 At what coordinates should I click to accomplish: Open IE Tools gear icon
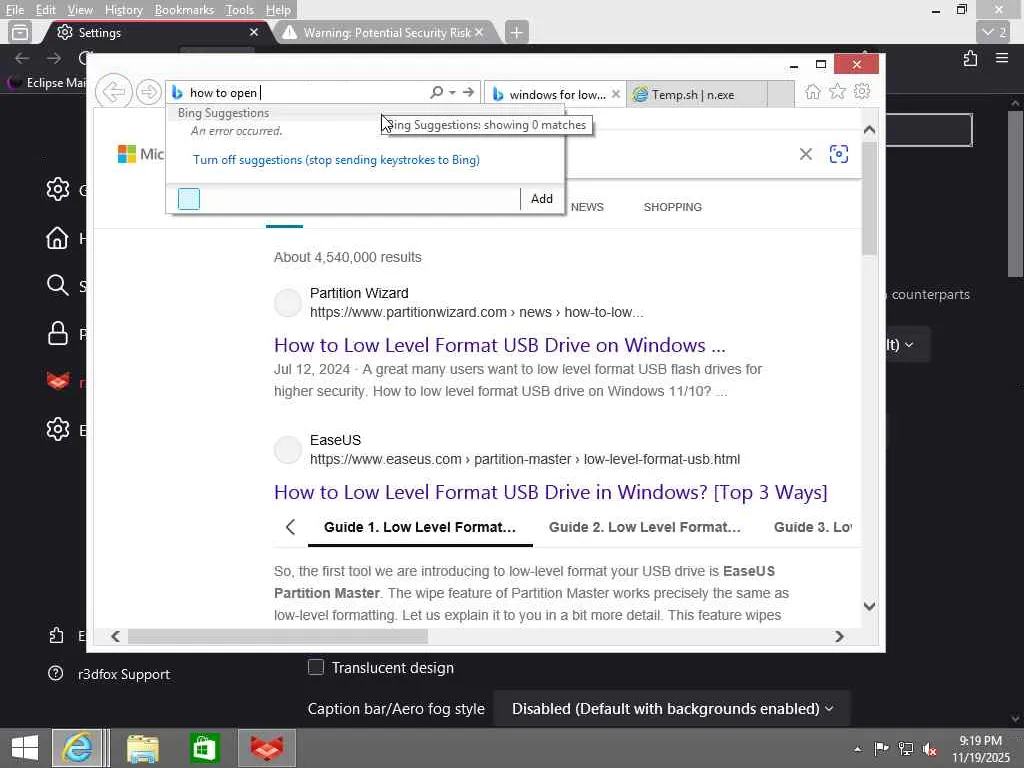(862, 91)
